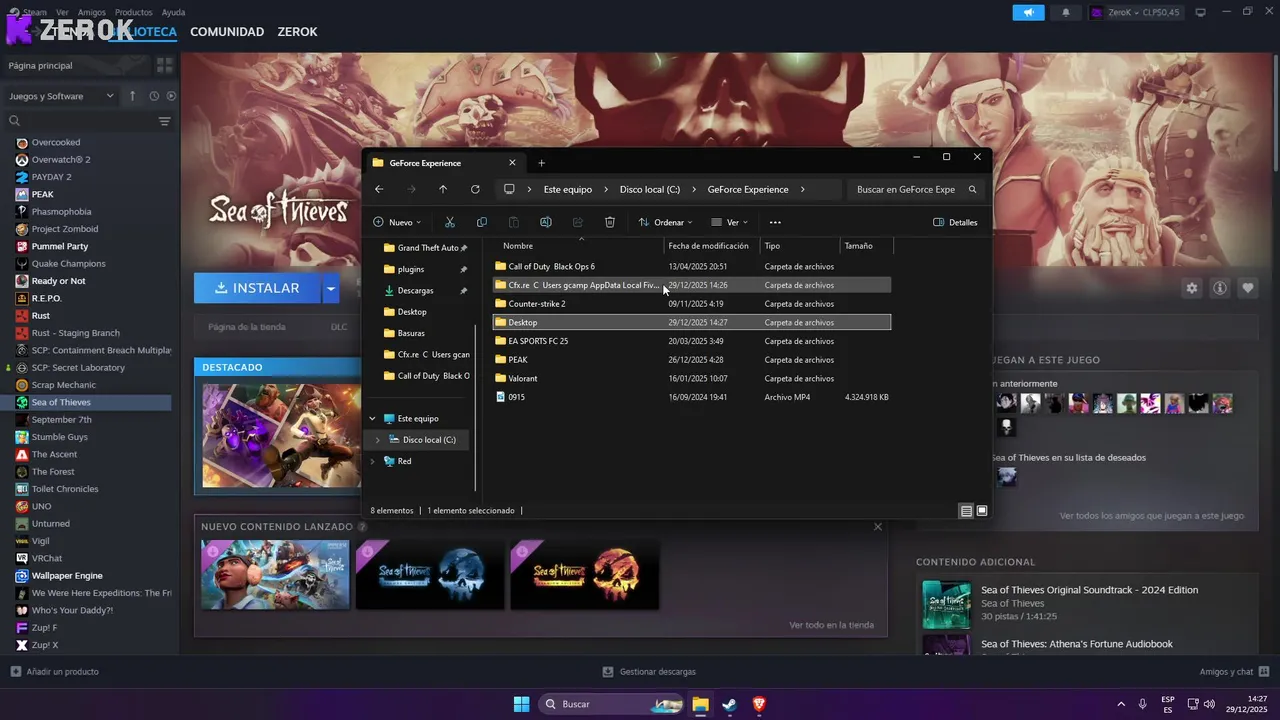1280x720 pixels.
Task: Open advanced filters icon in Steam library
Action: (165, 121)
